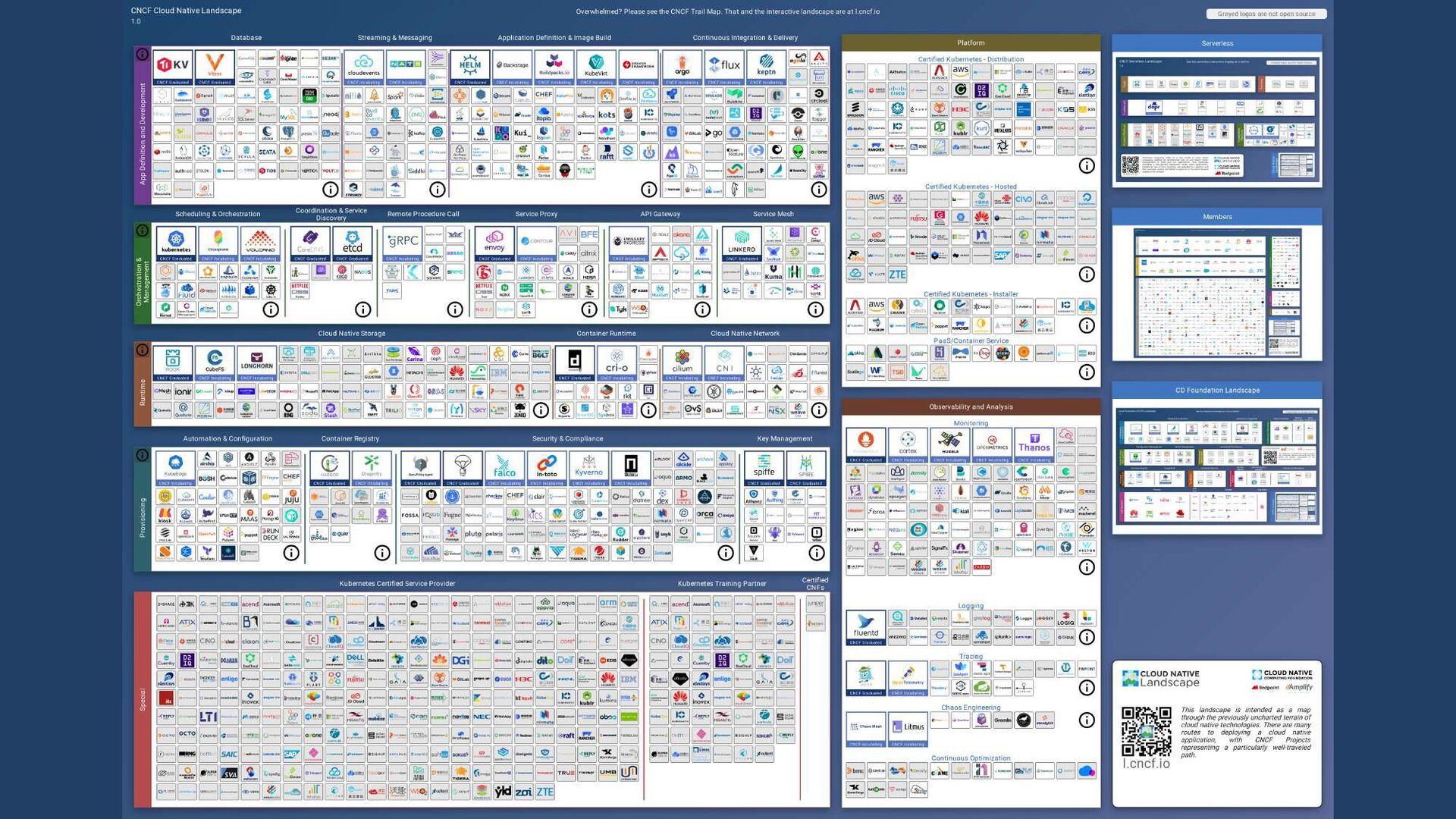1456x819 pixels.
Task: Open the cortex monitoring card
Action: [x=908, y=445]
